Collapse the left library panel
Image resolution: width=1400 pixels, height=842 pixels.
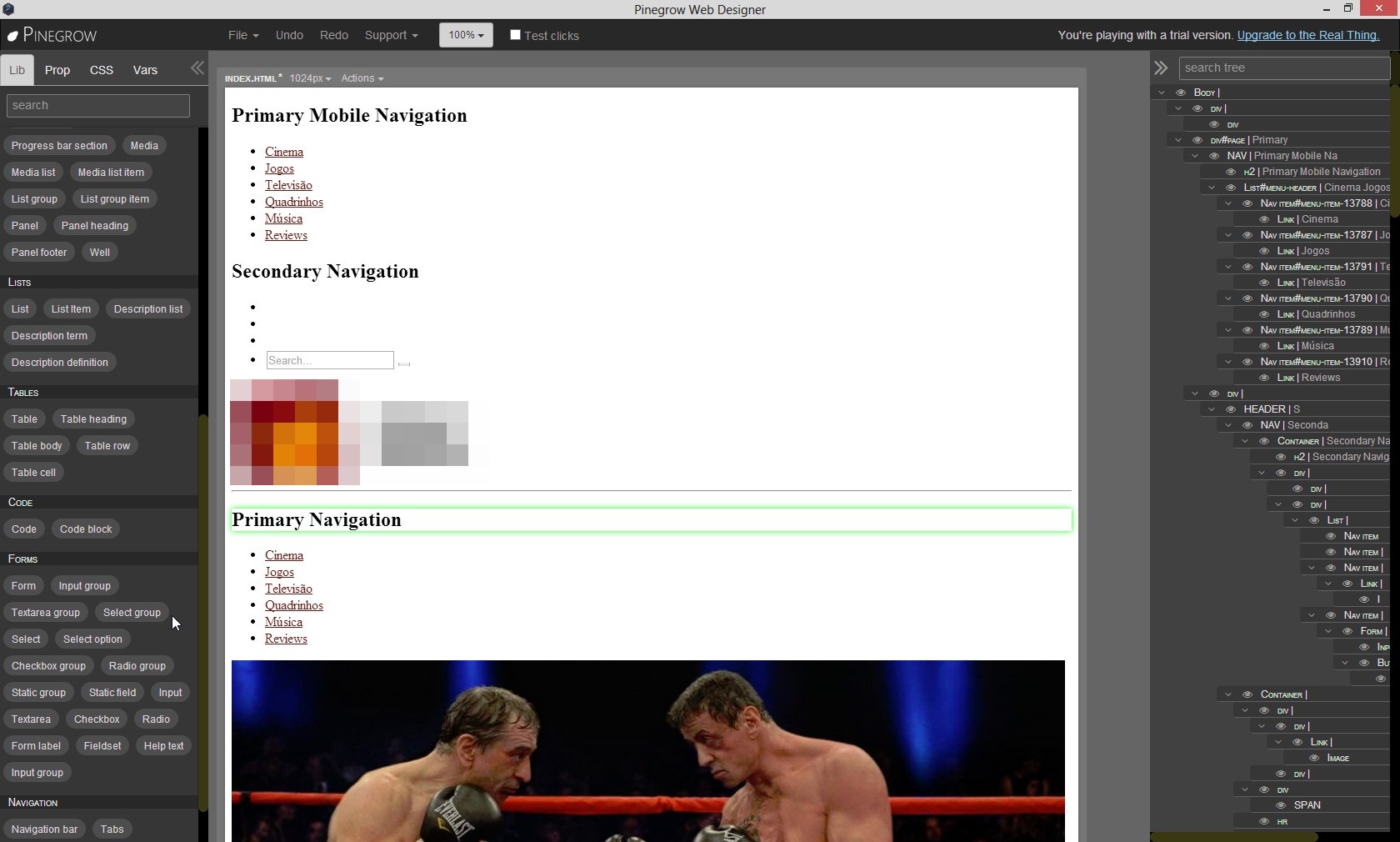[x=197, y=68]
